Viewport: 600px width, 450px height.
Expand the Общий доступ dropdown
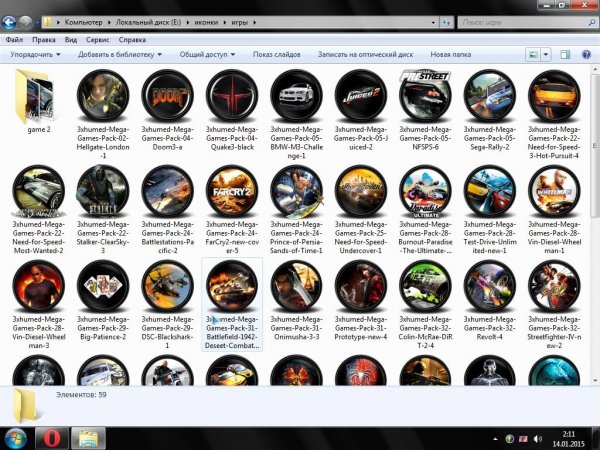click(207, 55)
